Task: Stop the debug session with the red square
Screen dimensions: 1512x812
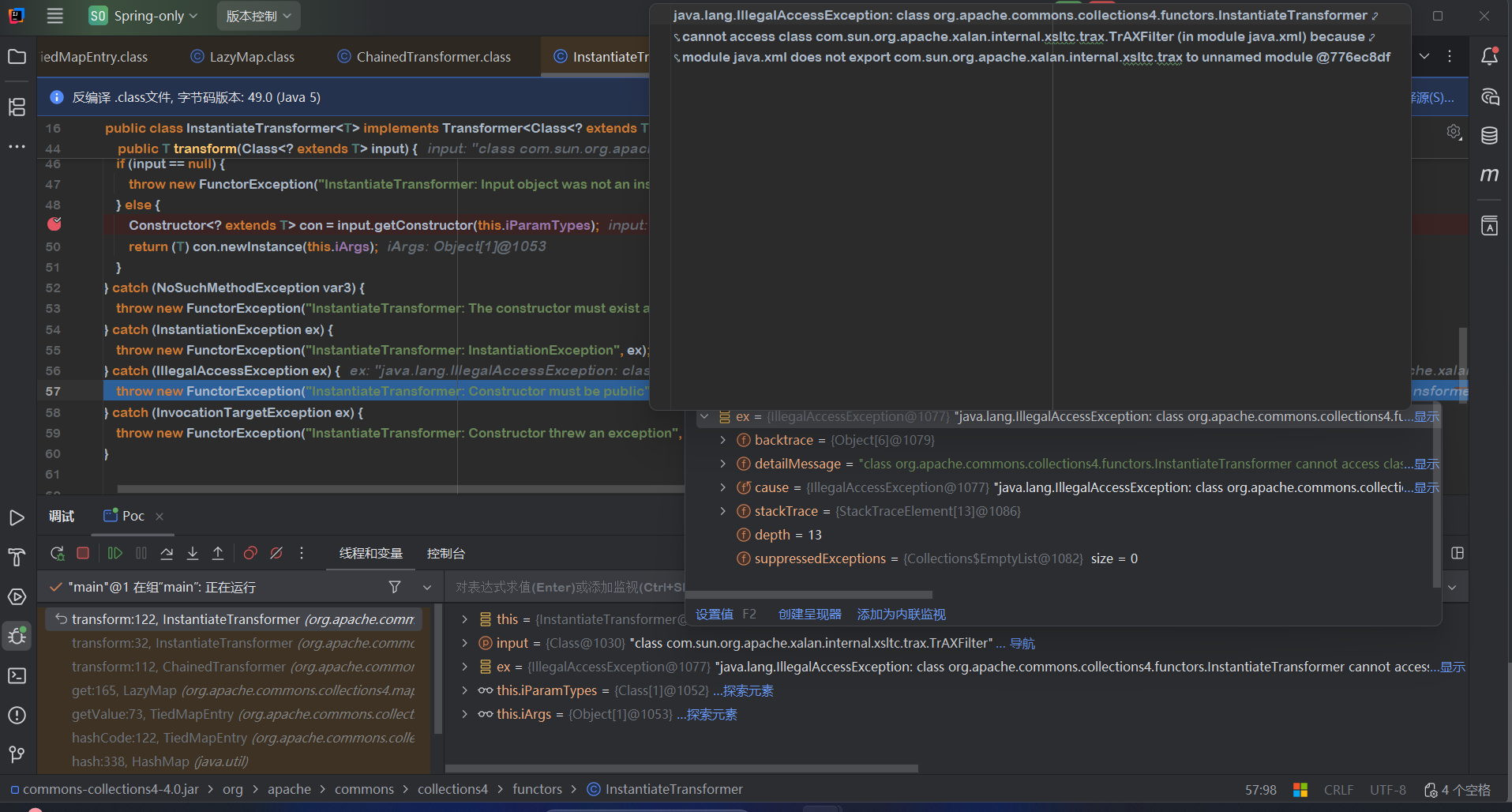Action: click(83, 554)
